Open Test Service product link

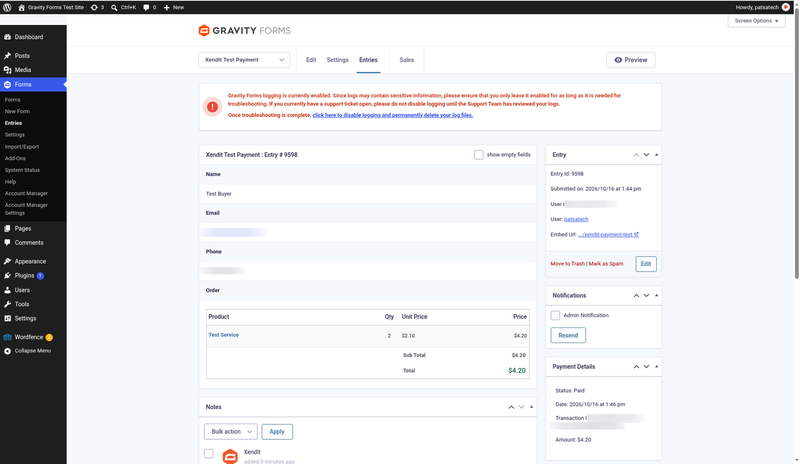coord(223,335)
